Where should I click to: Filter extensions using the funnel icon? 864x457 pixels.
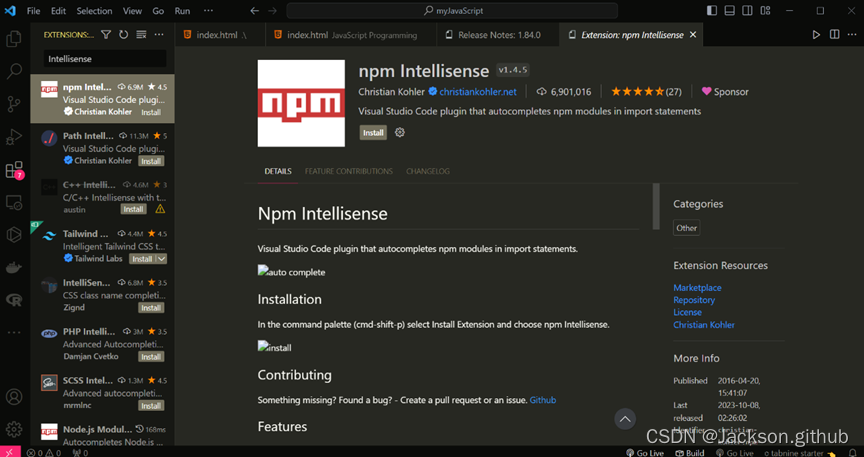pos(106,35)
